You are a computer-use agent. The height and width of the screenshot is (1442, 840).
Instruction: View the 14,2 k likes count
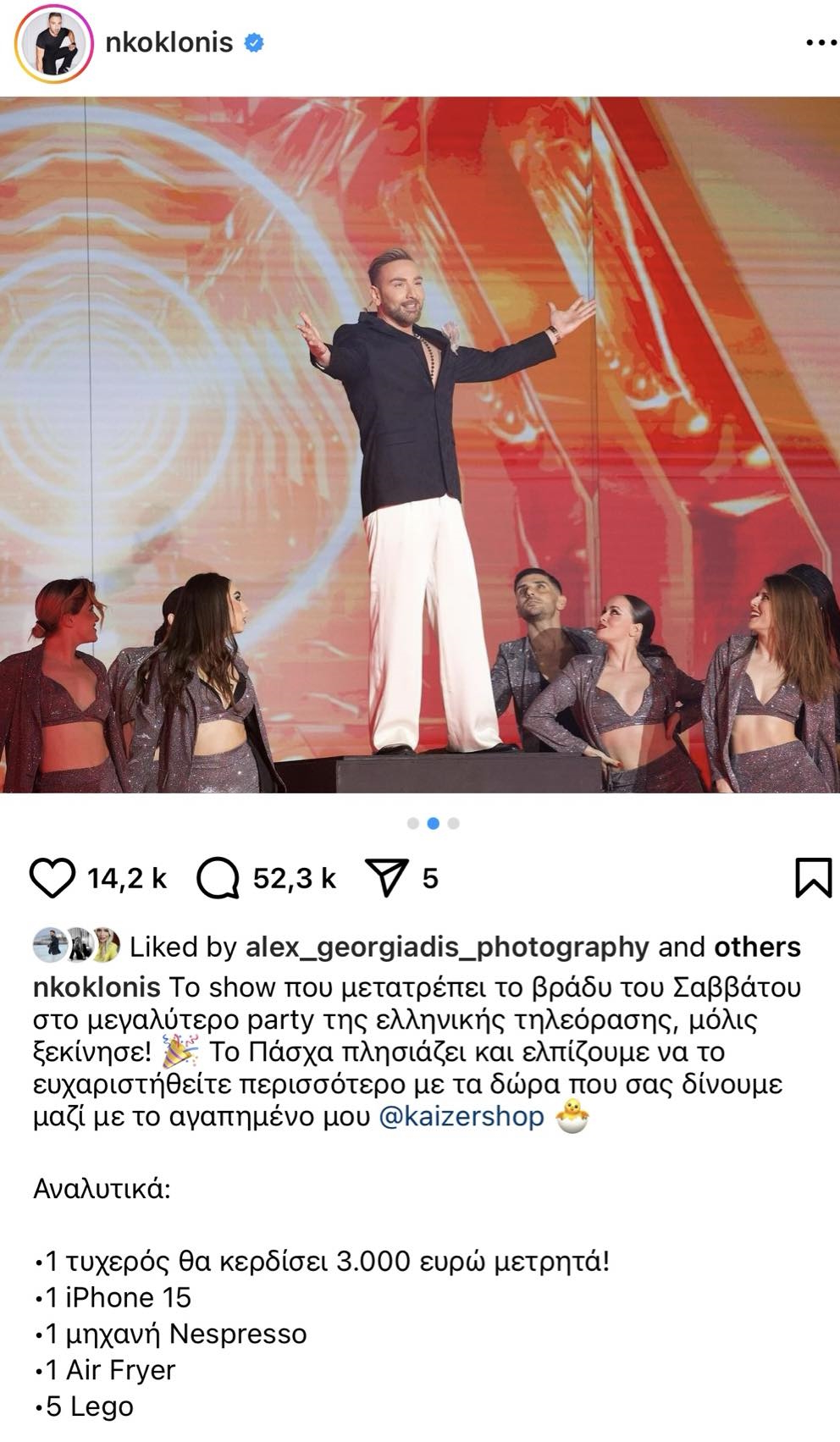(x=127, y=879)
